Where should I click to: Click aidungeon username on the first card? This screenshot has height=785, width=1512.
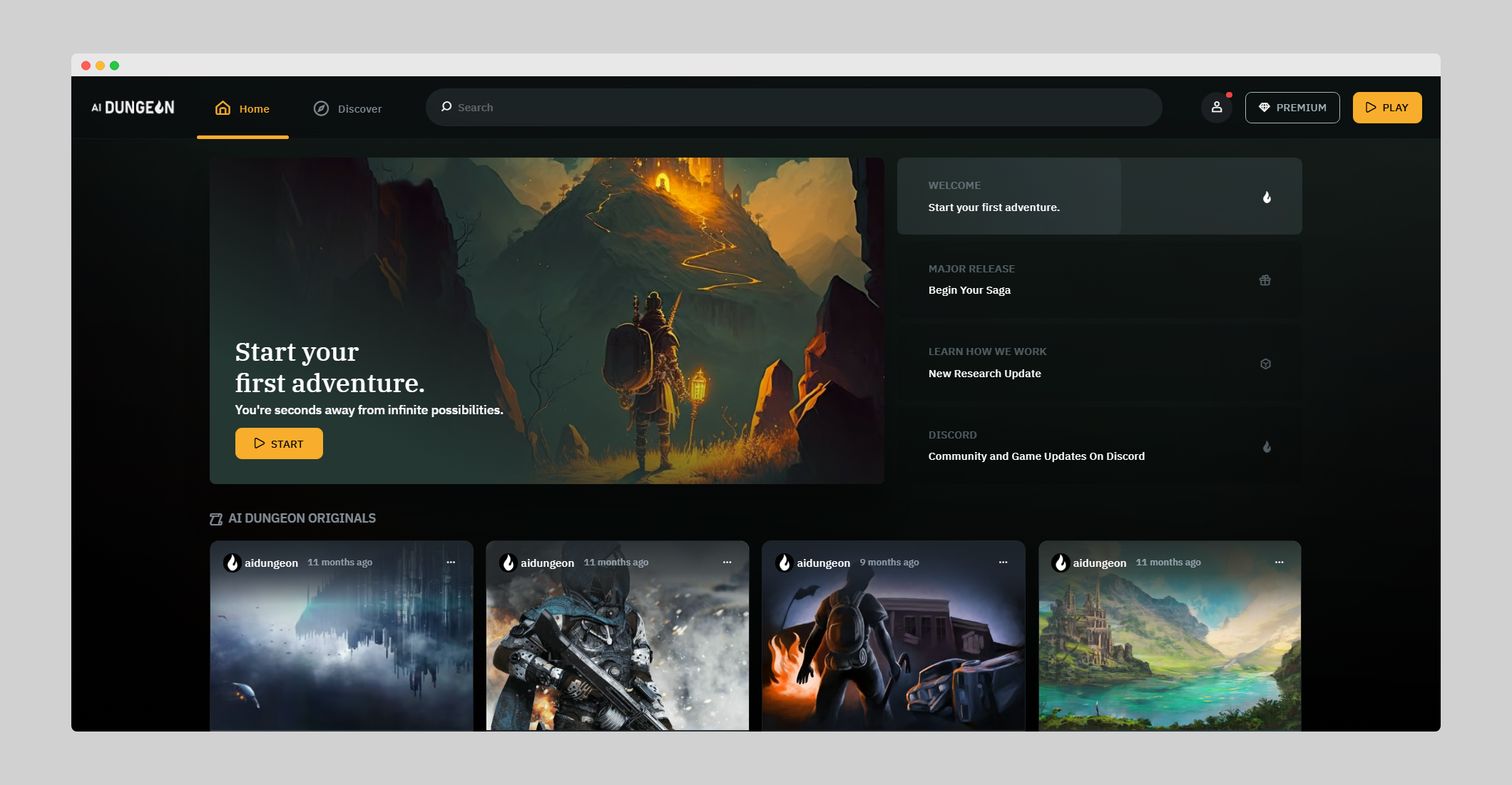pos(272,563)
